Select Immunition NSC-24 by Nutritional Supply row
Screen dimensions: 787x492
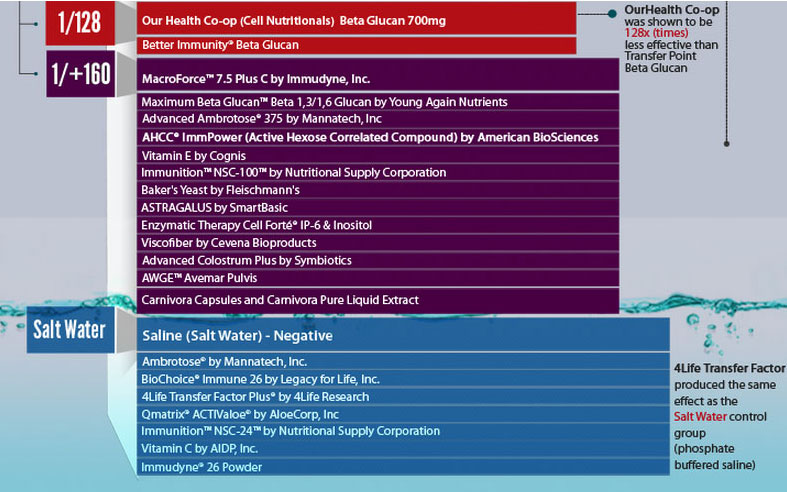tap(403, 431)
